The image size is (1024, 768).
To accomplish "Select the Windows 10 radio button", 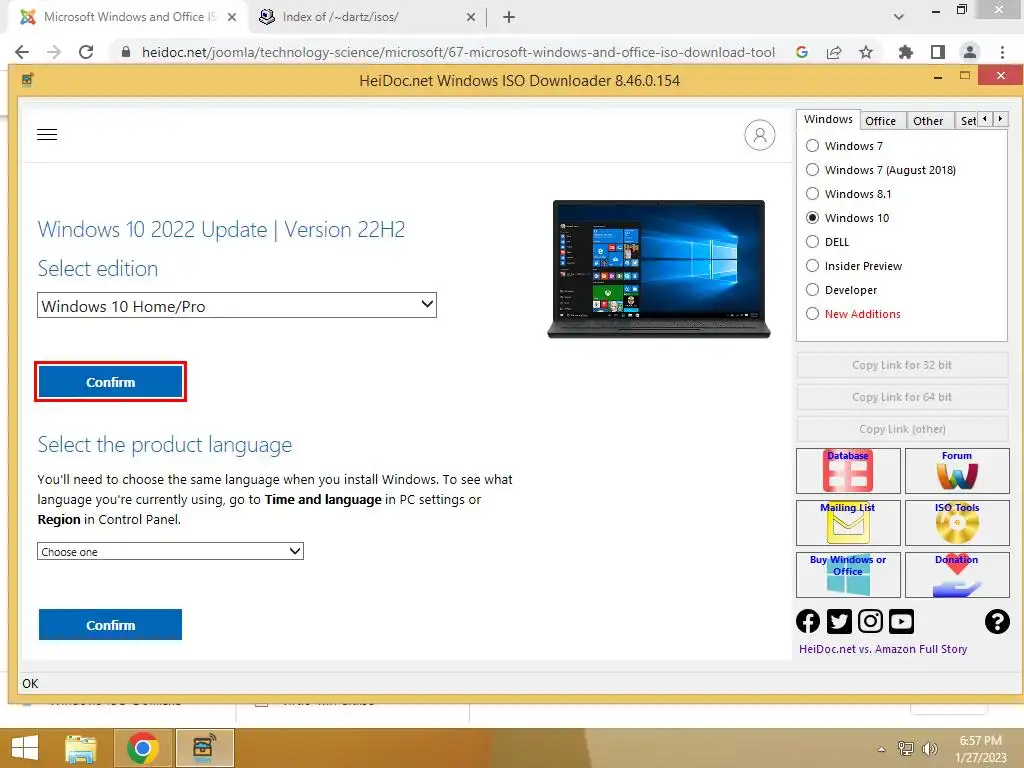I will pyautogui.click(x=812, y=218).
